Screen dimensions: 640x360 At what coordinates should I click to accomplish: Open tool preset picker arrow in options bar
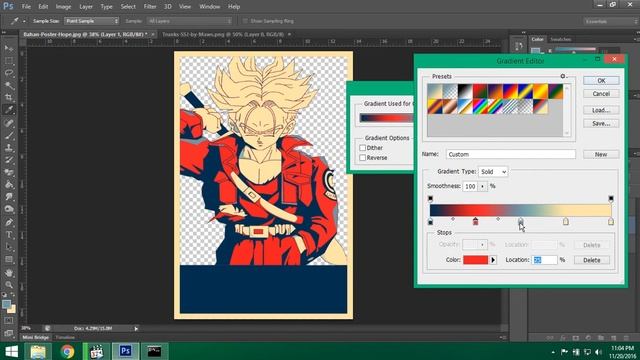[24, 21]
